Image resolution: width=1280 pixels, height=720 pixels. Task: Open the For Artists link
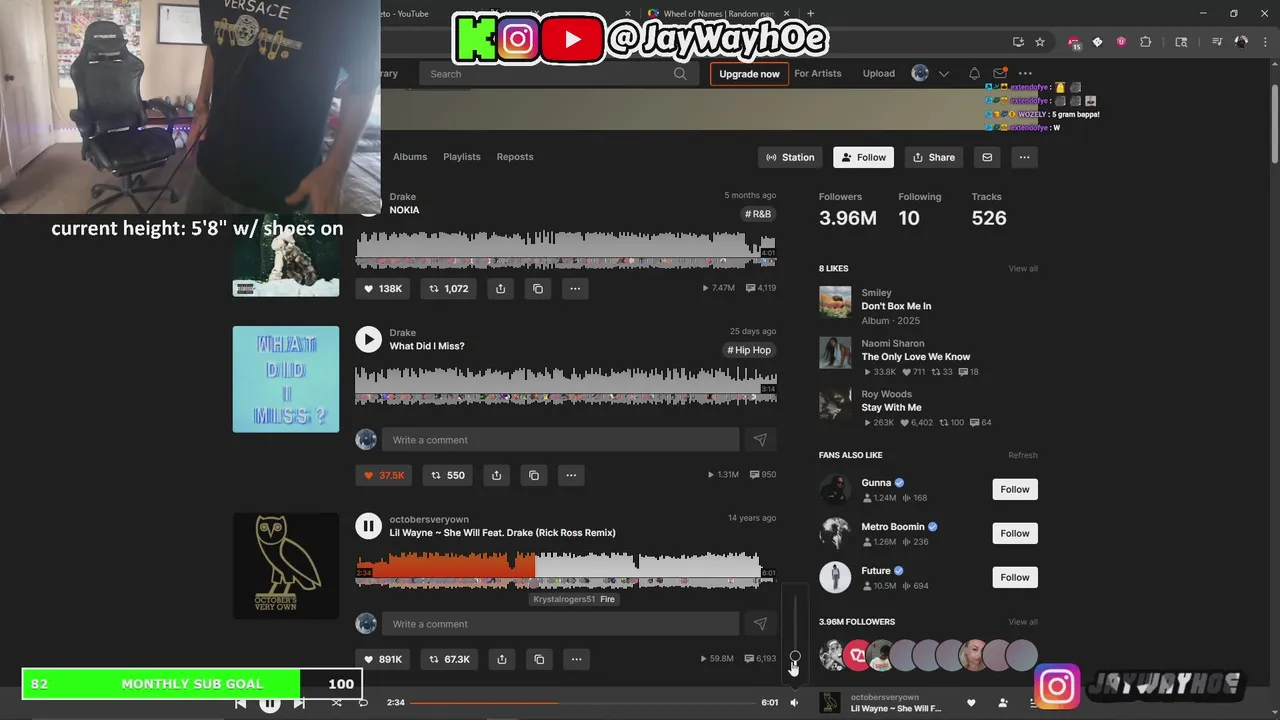818,73
